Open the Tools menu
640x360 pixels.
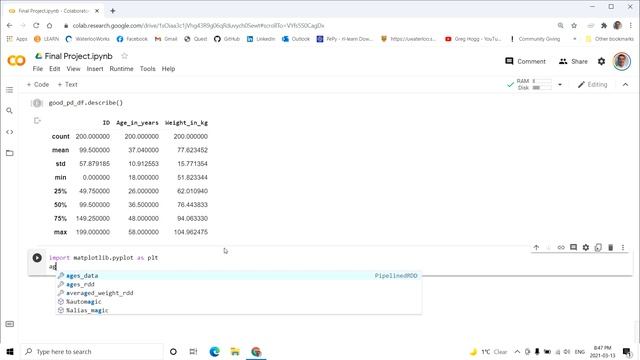pyautogui.click(x=147, y=69)
